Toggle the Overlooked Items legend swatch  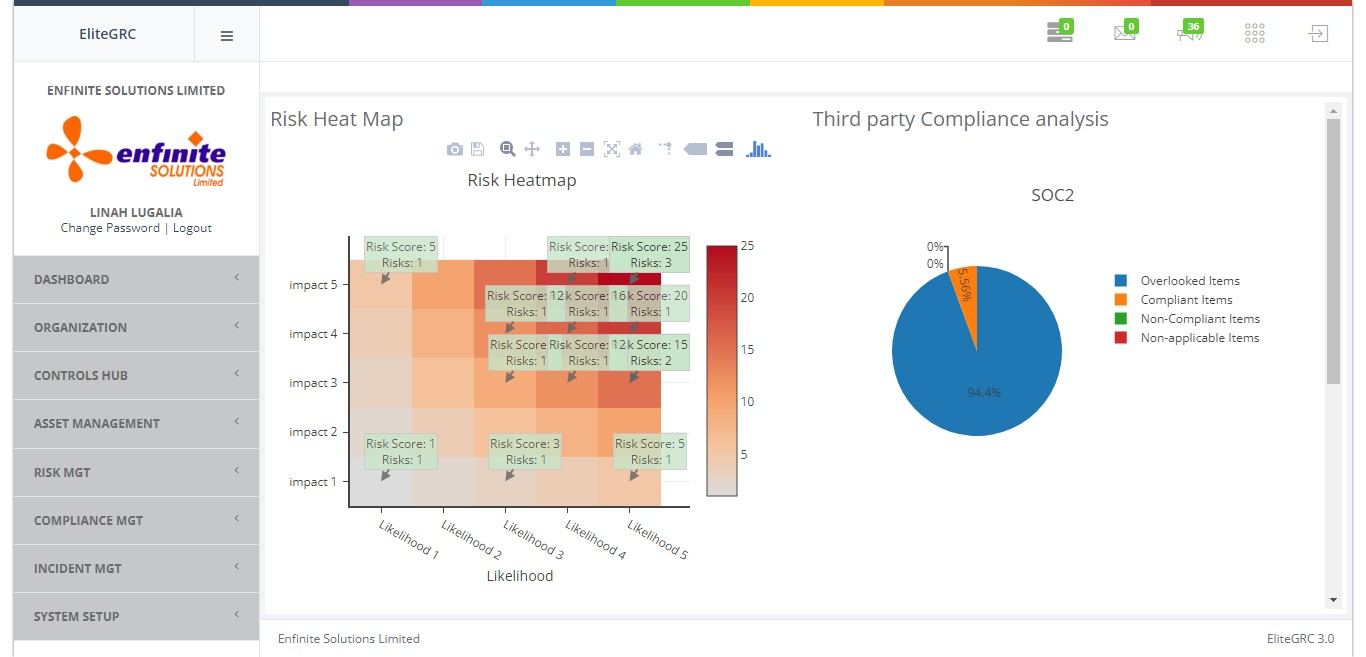click(1121, 281)
